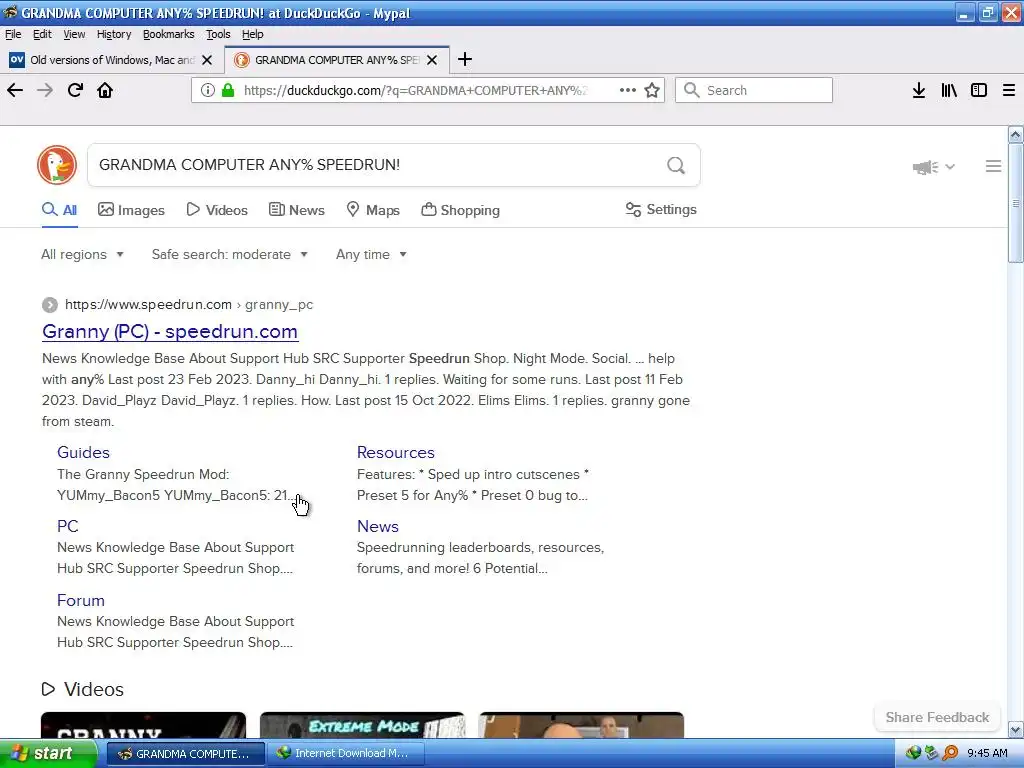The height and width of the screenshot is (768, 1024).
Task: Open the History menu
Action: pos(114,34)
